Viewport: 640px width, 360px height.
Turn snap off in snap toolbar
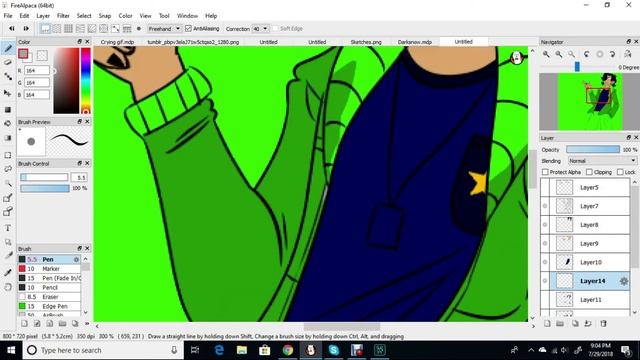[45, 29]
